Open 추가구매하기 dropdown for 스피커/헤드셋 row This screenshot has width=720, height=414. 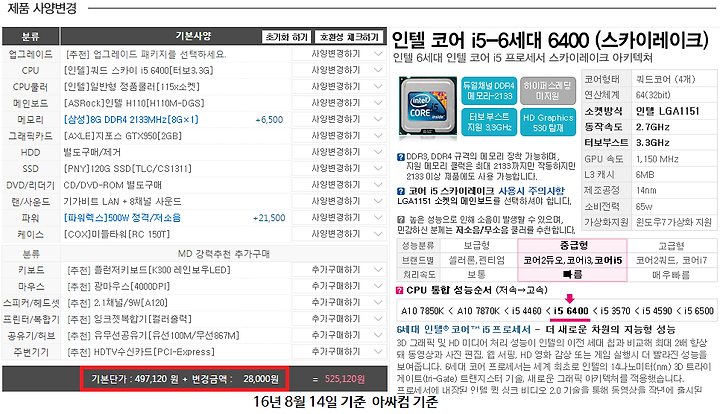[339, 302]
